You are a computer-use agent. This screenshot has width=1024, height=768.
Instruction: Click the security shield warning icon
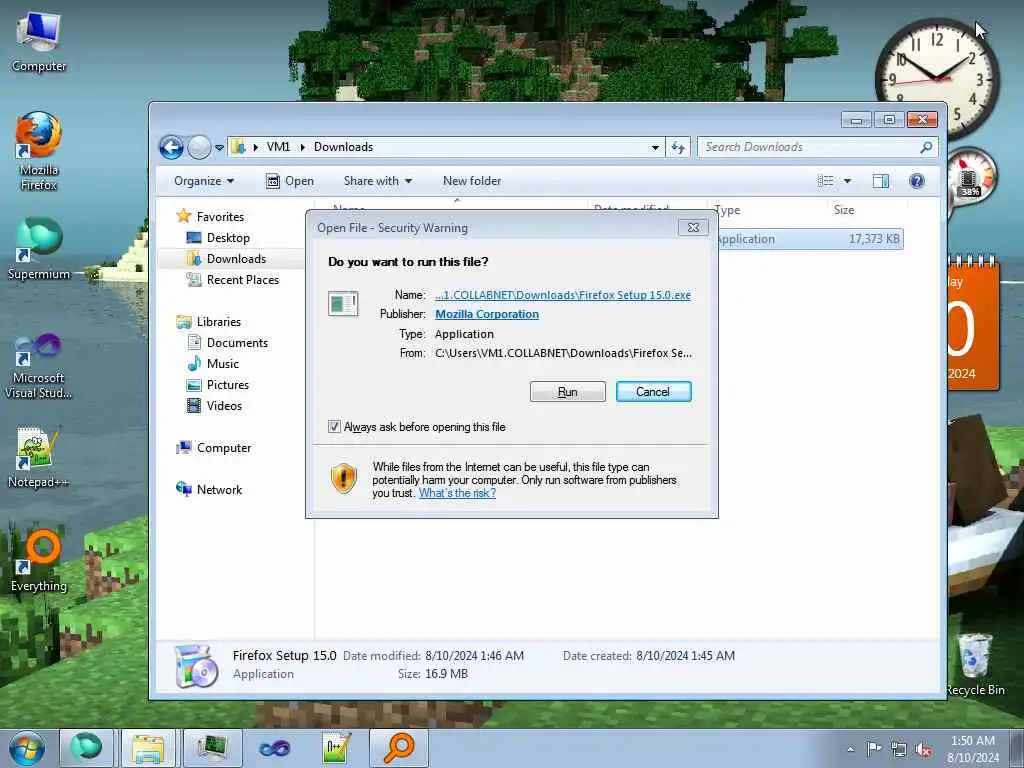[x=344, y=478]
